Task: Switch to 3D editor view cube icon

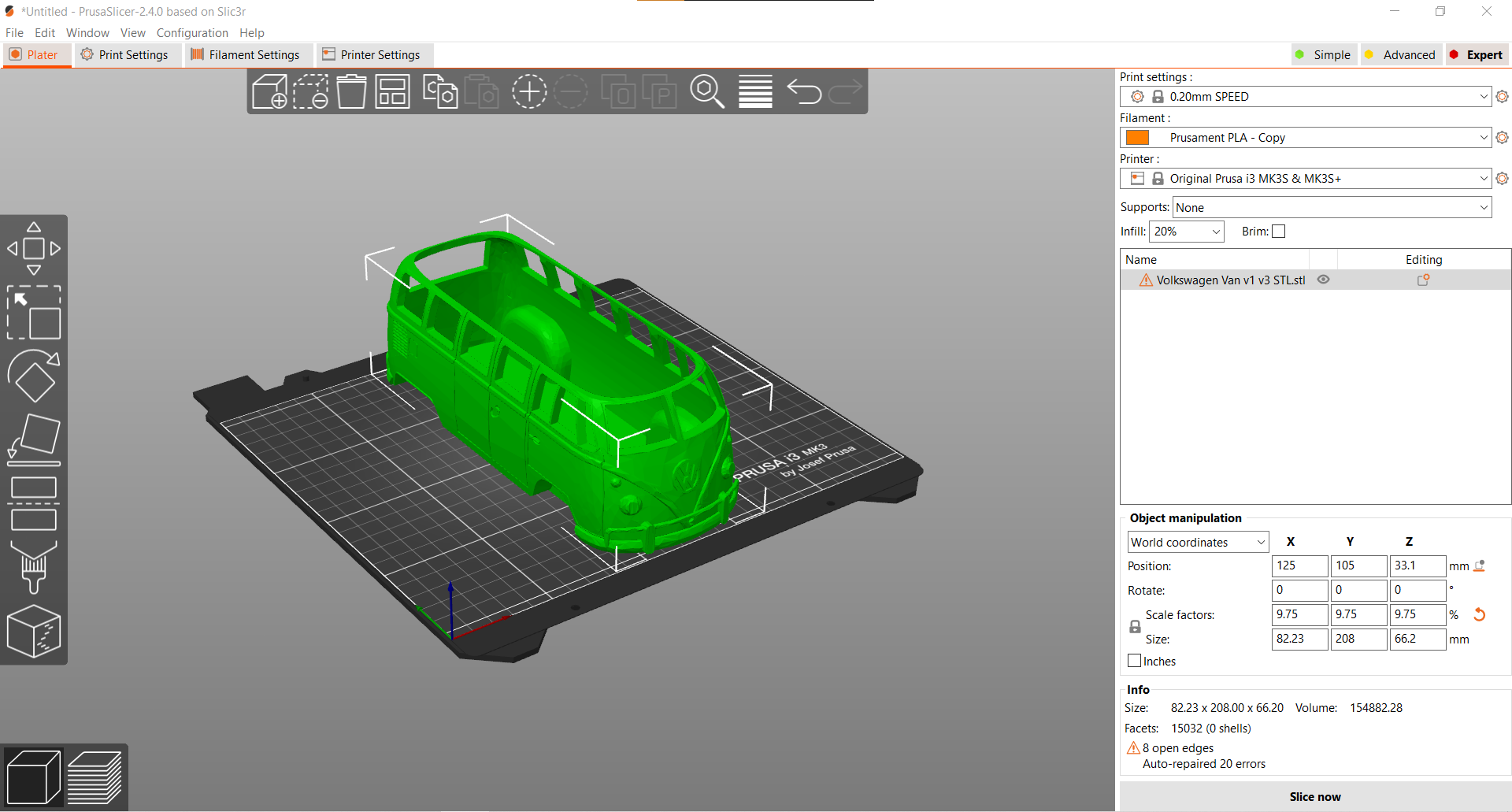Action: tap(33, 777)
